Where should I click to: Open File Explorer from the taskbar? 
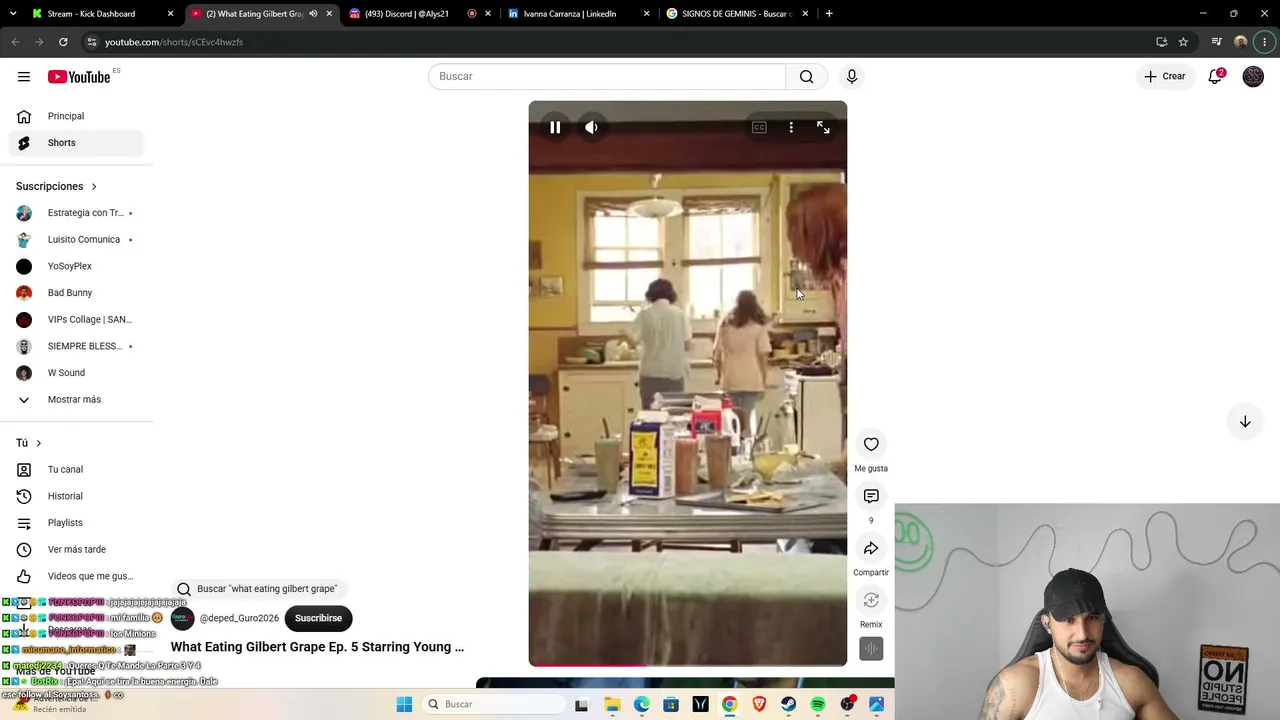[612, 704]
